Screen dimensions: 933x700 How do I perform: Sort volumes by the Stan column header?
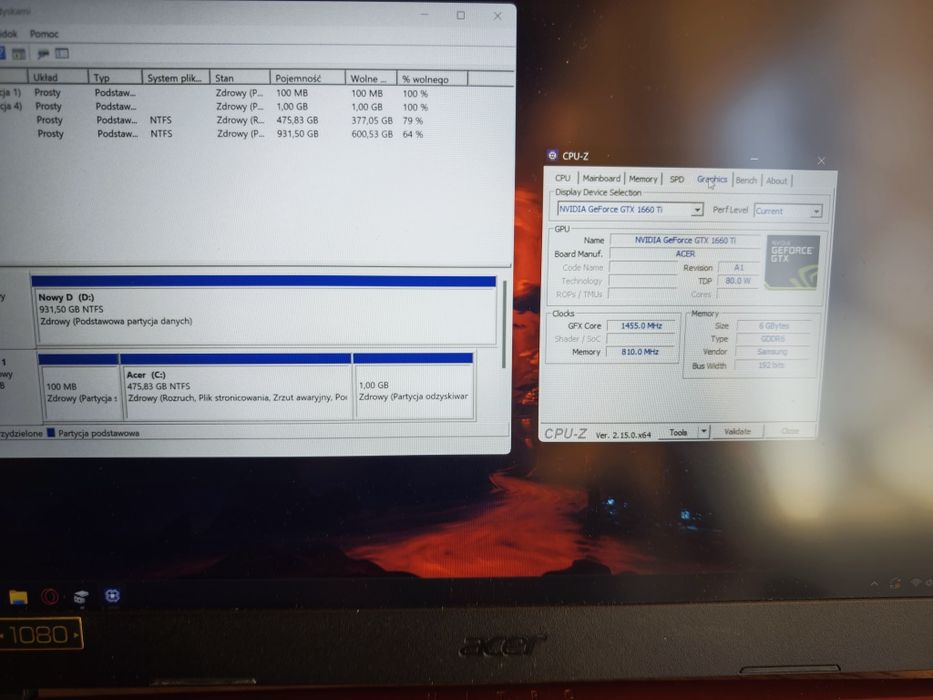[240, 78]
